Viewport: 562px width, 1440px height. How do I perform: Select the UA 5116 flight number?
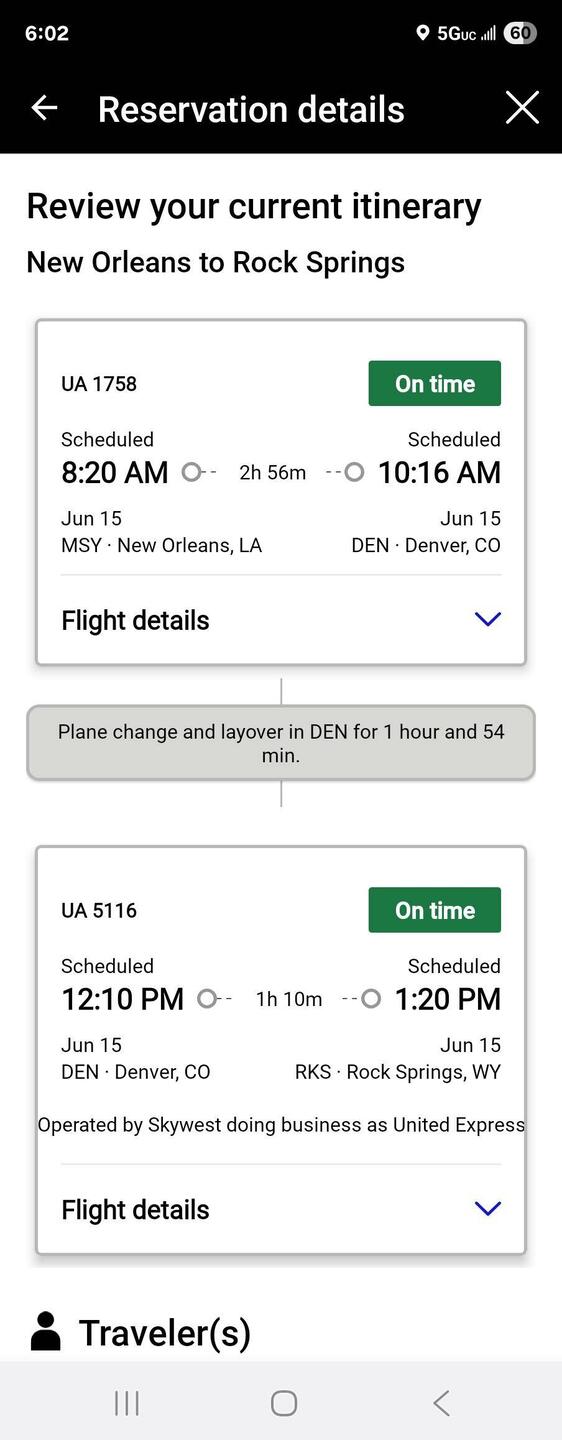click(99, 910)
